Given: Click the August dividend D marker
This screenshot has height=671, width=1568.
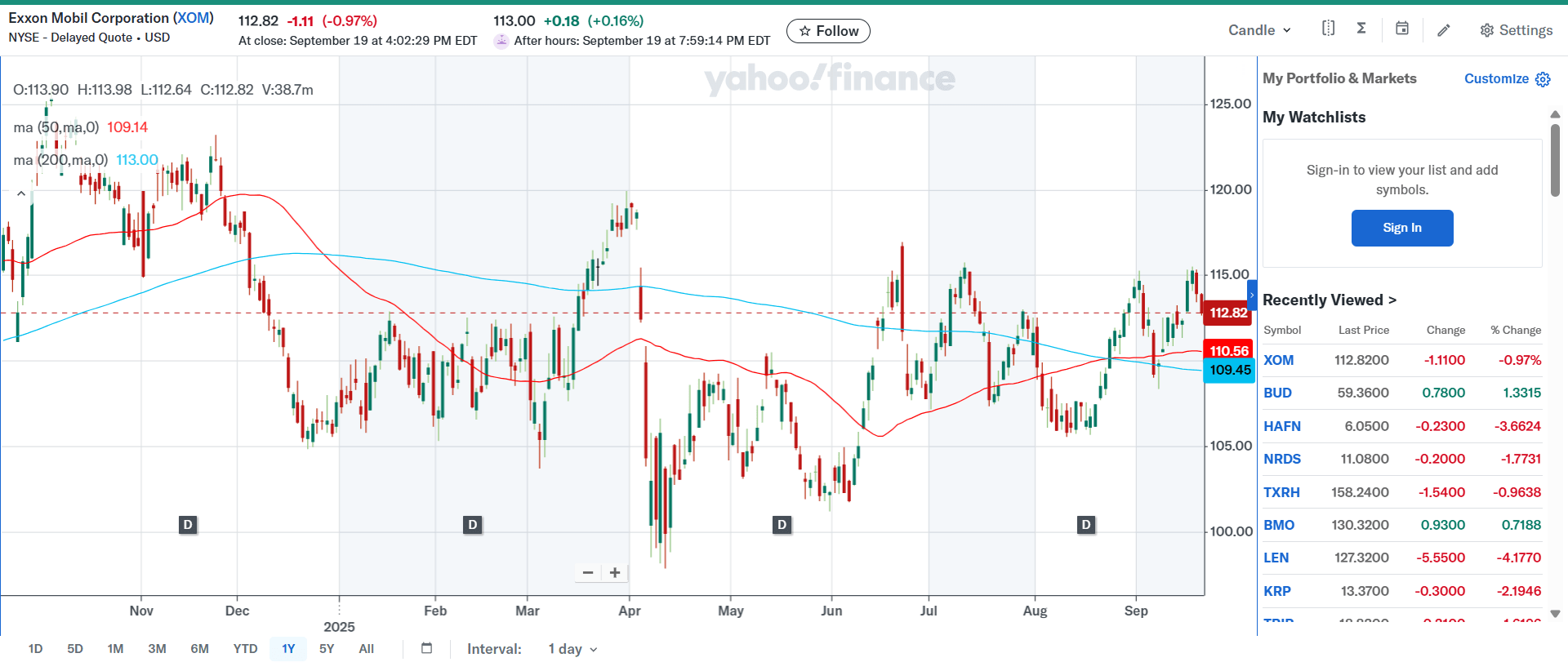Looking at the screenshot, I should click(1085, 525).
